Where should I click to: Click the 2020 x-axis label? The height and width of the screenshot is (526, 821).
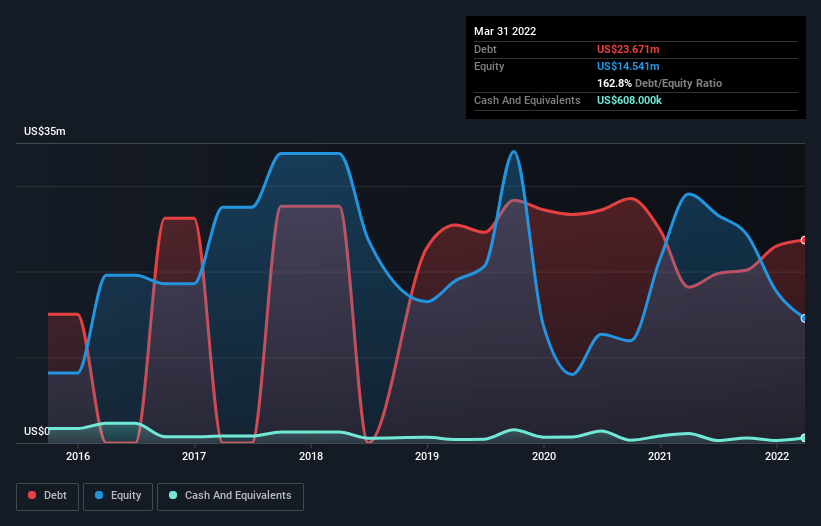(544, 456)
